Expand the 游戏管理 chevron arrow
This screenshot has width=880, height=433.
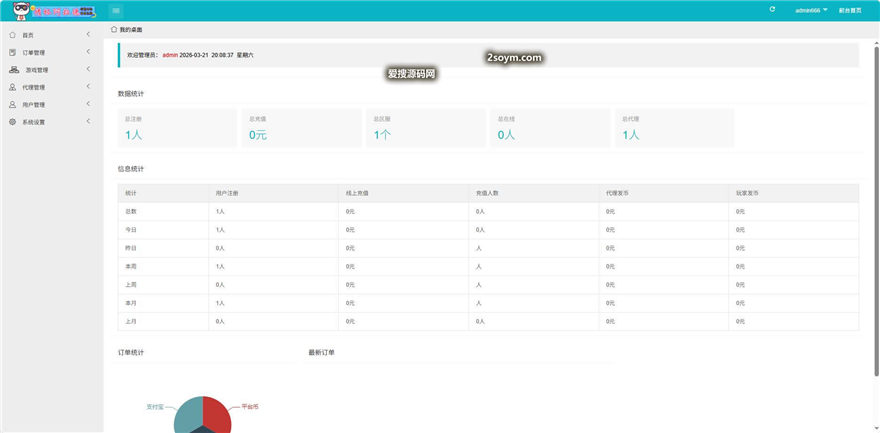[89, 69]
